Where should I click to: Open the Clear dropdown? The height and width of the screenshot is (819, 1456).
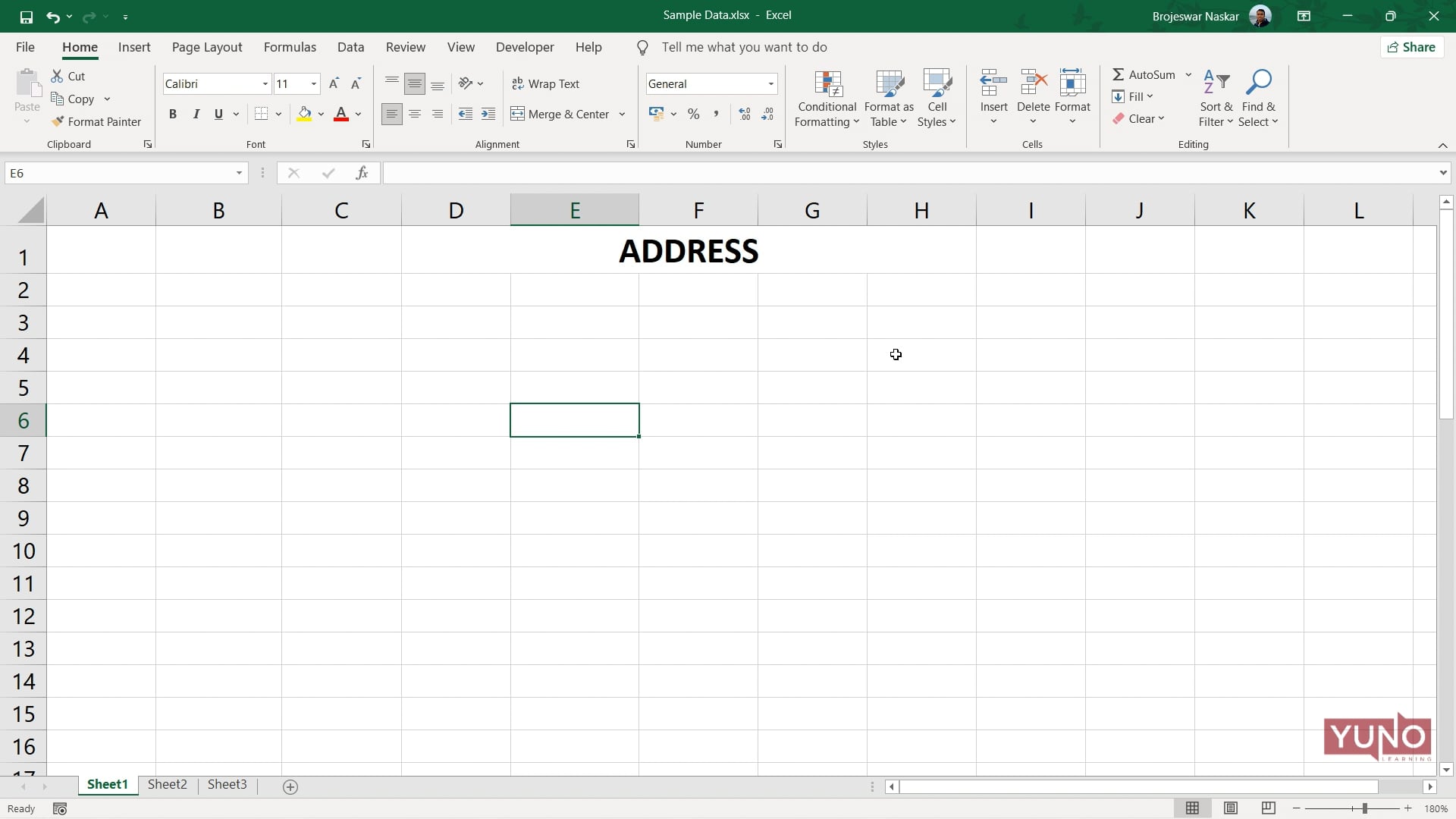coord(1138,118)
